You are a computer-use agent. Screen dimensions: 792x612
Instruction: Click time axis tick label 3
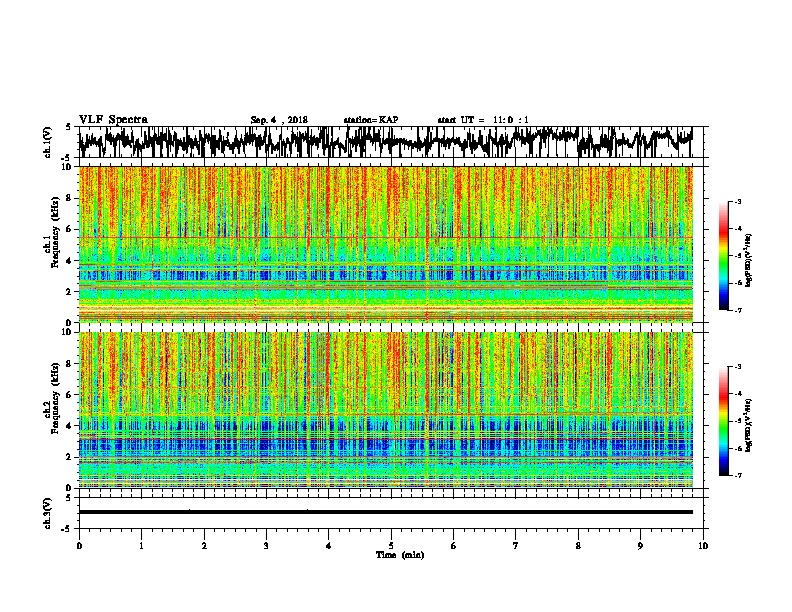pos(266,546)
